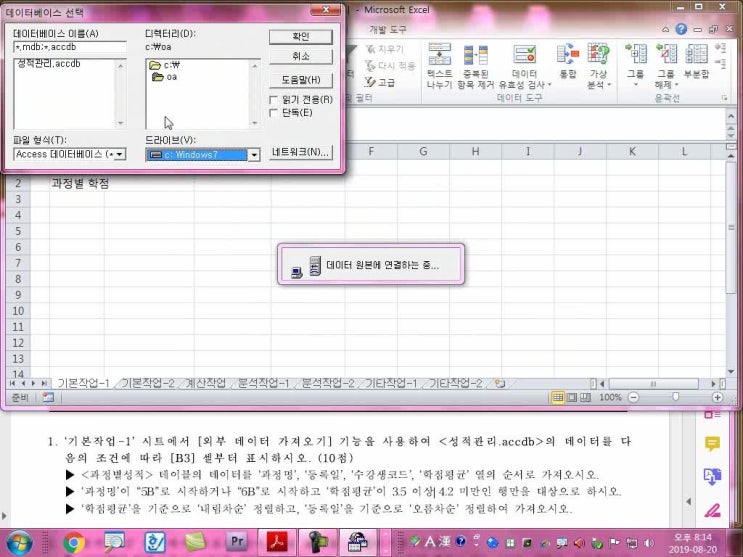Click the database name input field
This screenshot has height=557, width=743.
pos(70,47)
